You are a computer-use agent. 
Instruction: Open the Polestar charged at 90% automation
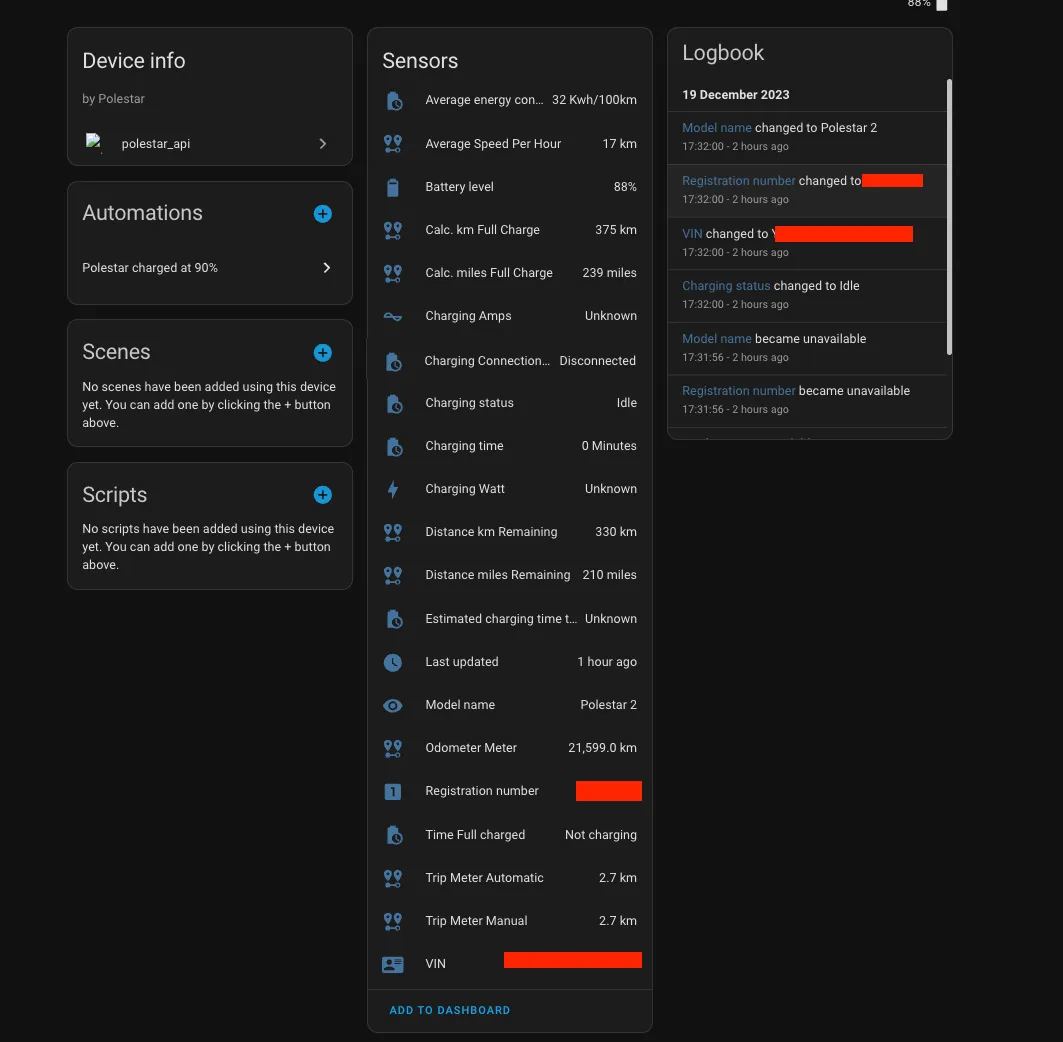point(209,268)
